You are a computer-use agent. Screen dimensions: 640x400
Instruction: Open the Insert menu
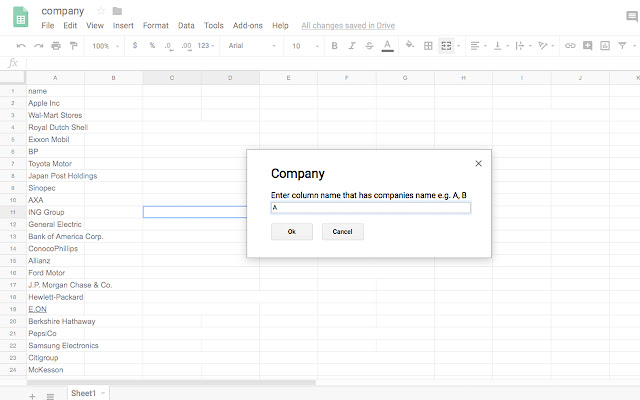123,26
